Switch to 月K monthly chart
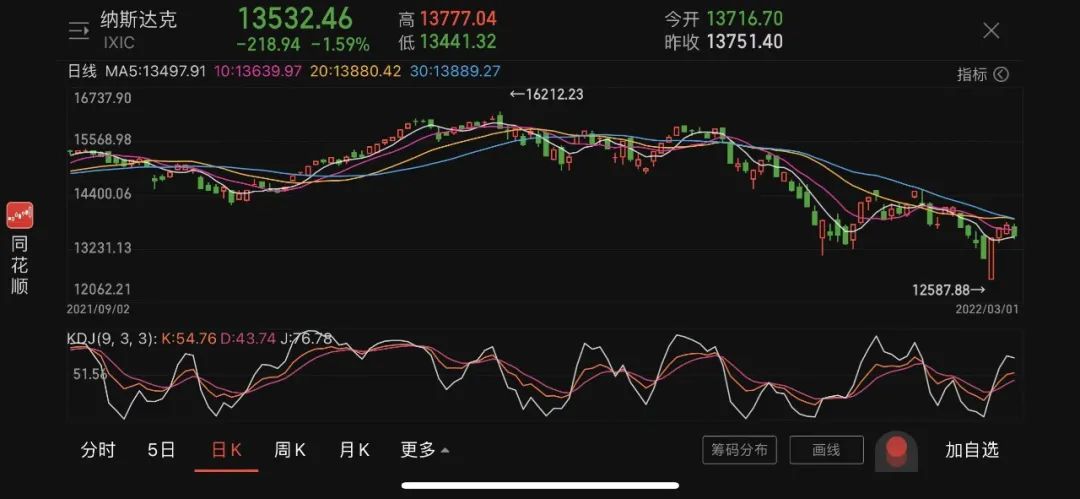The height and width of the screenshot is (499, 1080). [x=355, y=450]
